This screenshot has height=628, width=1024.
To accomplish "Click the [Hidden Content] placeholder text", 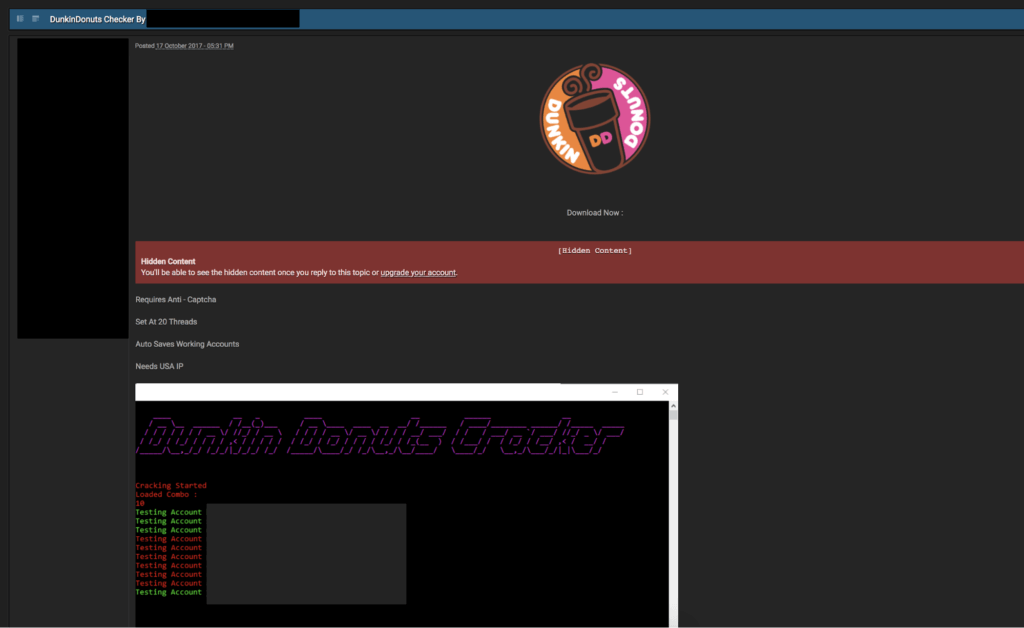I will (x=595, y=250).
